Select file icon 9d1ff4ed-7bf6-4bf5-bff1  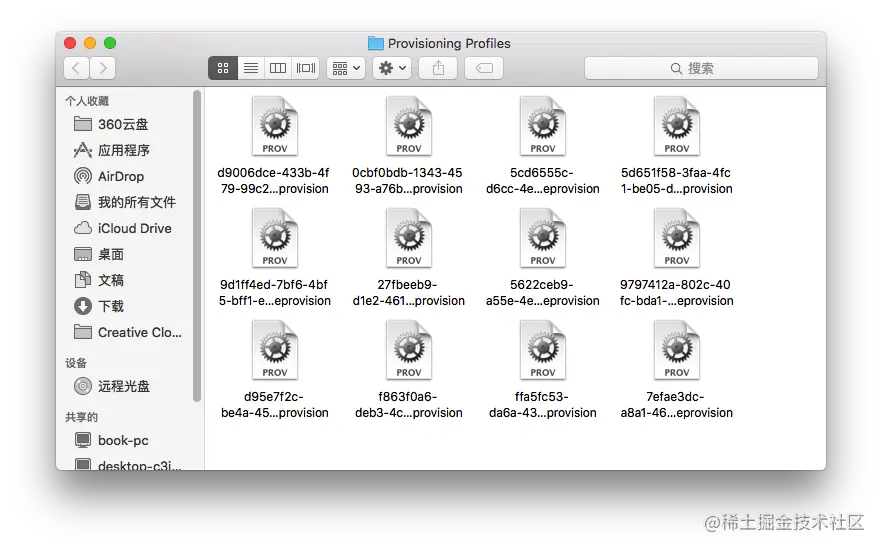point(274,238)
